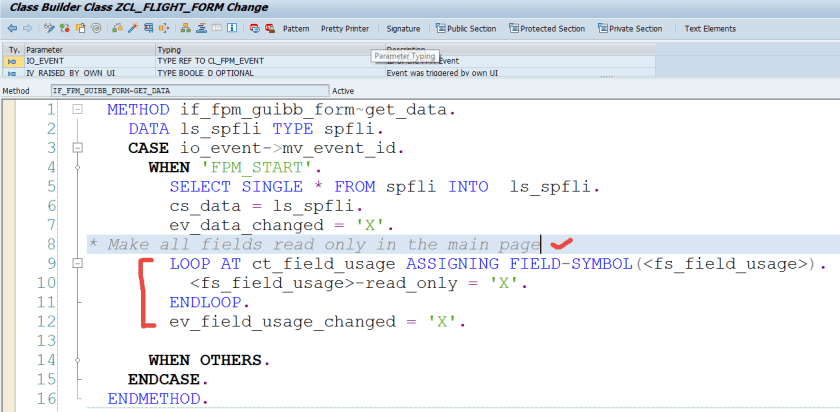This screenshot has height=412, width=840.
Task: Click the WHEN 'FPM_START' line
Action: click(x=235, y=168)
